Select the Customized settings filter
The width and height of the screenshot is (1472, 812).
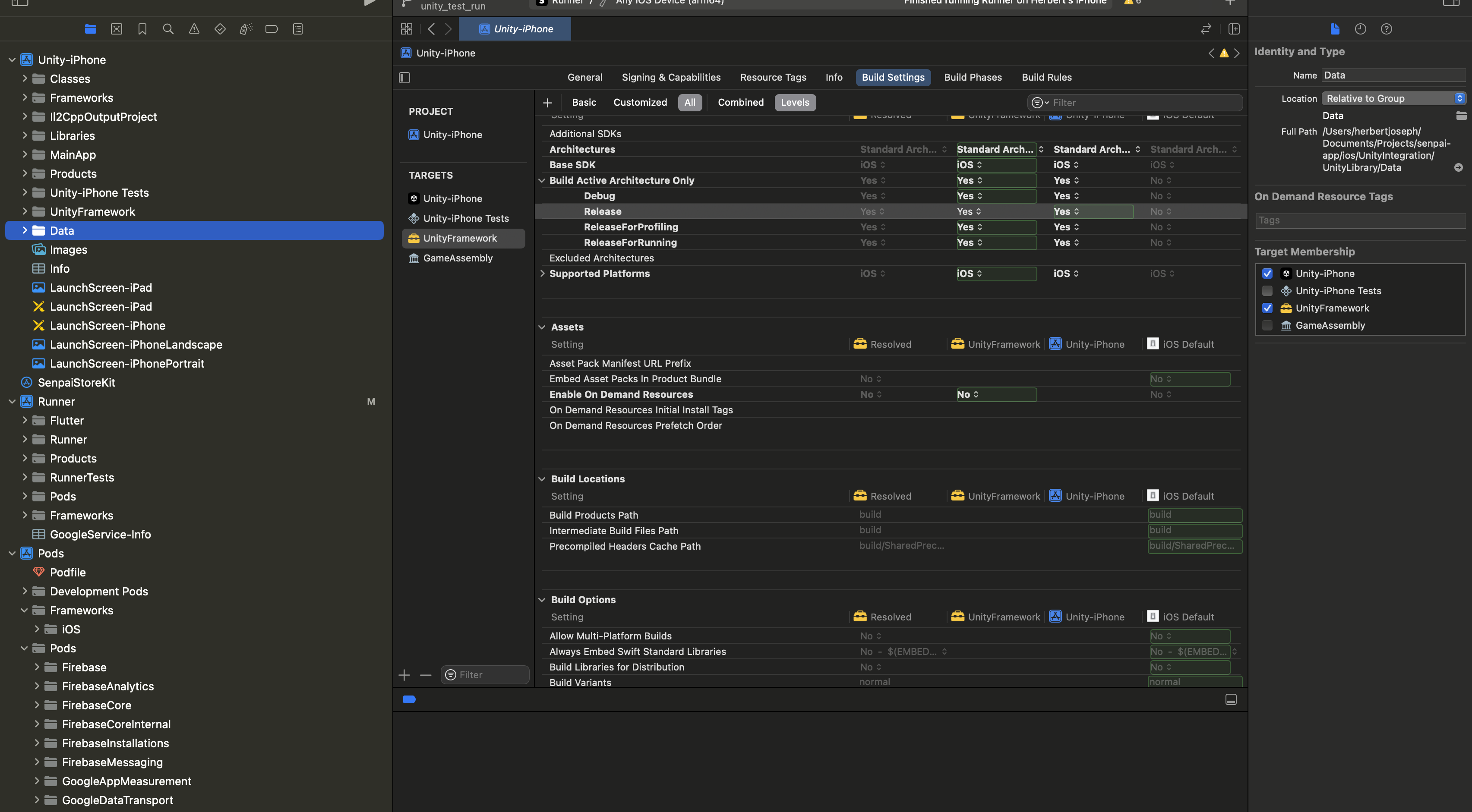coord(640,103)
